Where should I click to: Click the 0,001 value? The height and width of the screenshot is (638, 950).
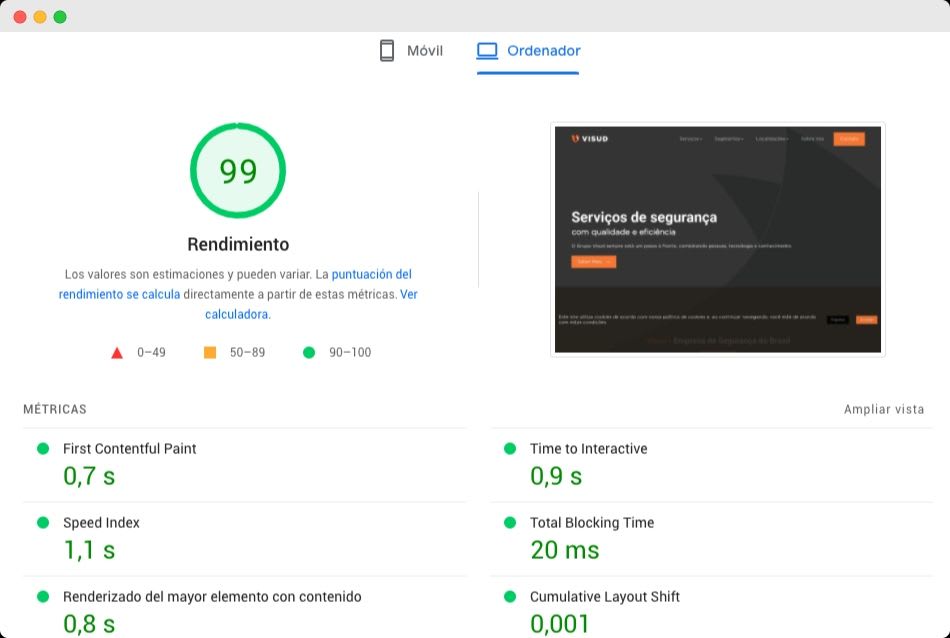pos(560,624)
